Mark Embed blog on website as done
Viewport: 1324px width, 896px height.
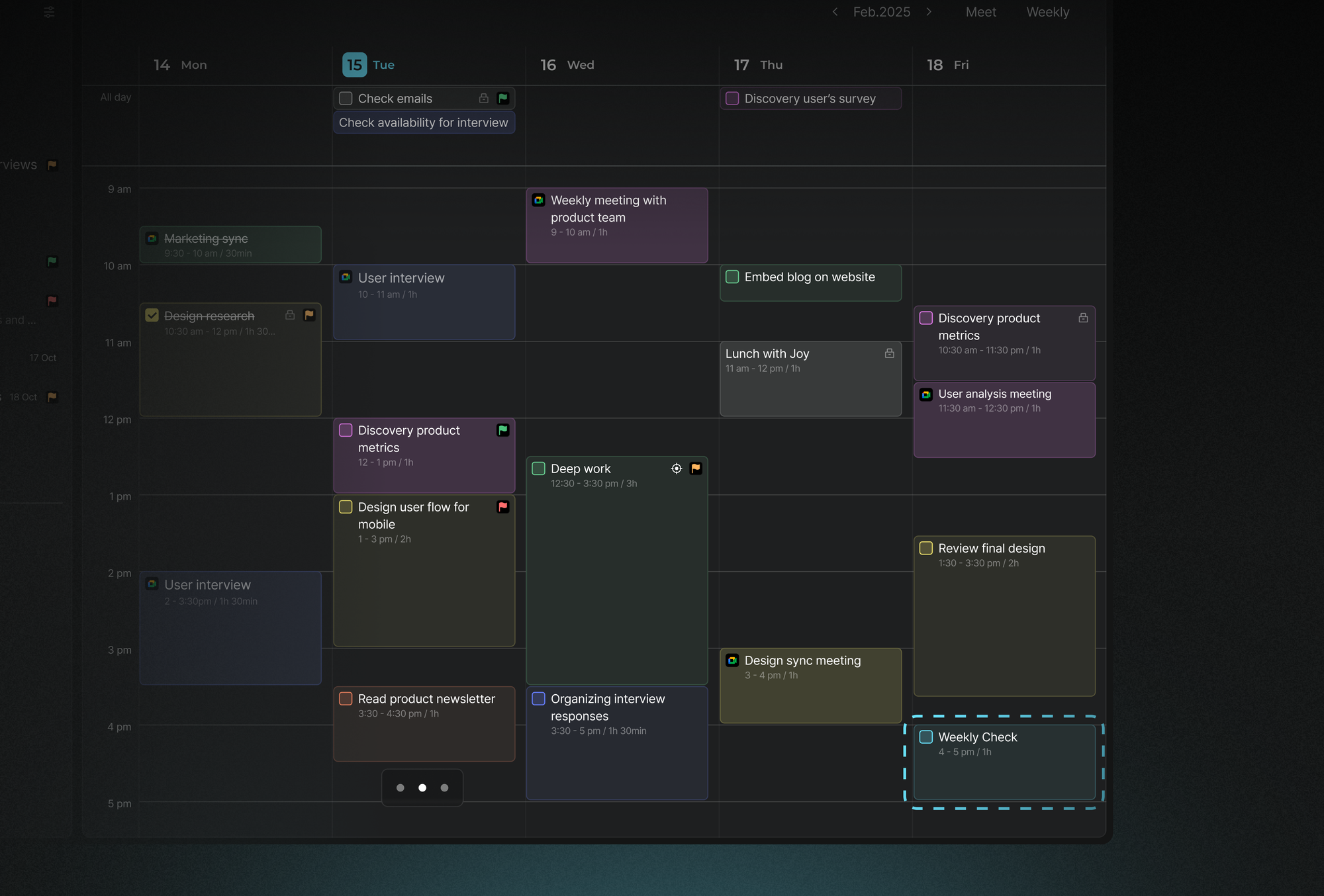(x=732, y=277)
